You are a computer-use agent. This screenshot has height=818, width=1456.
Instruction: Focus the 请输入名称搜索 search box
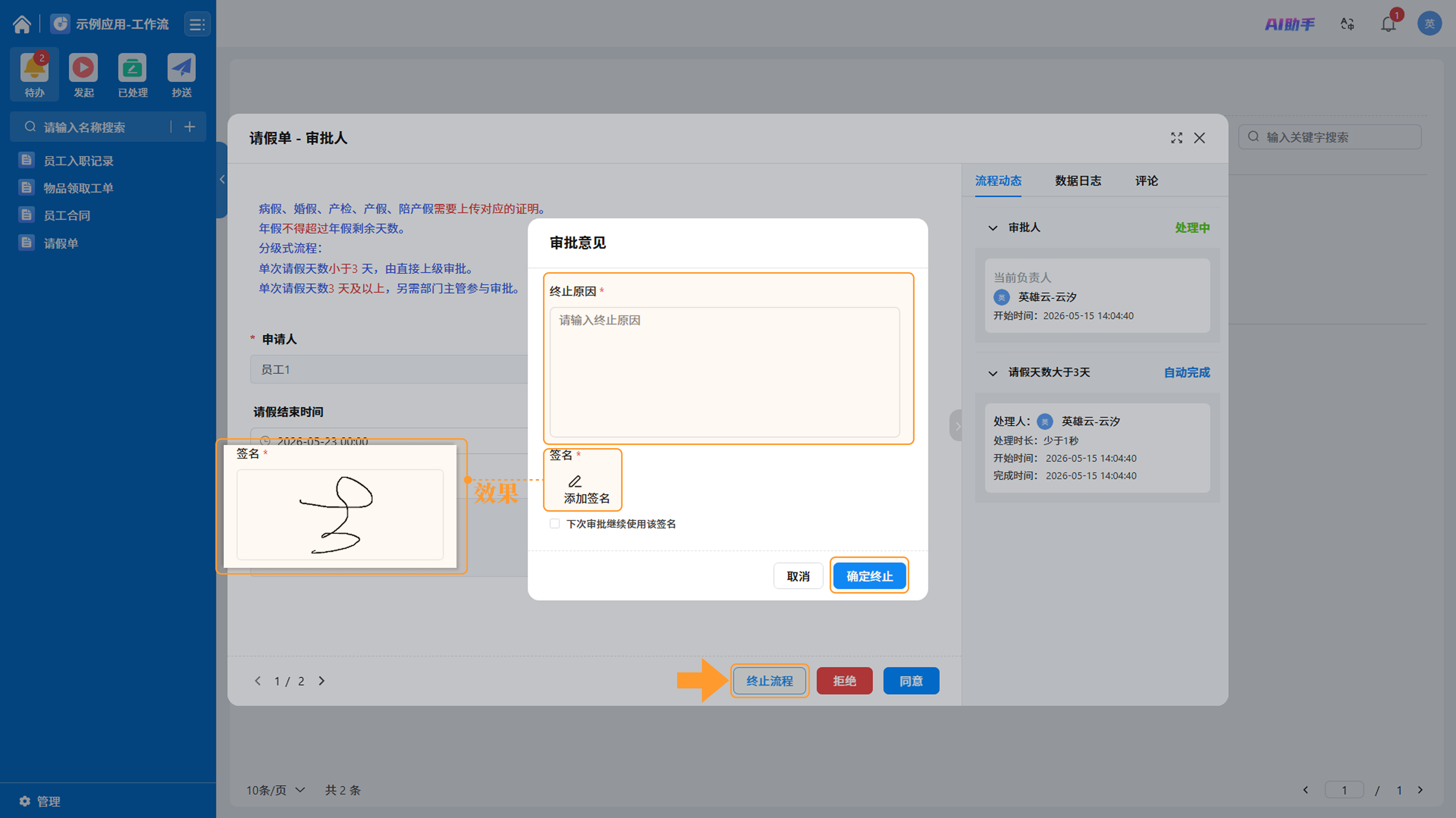91,127
